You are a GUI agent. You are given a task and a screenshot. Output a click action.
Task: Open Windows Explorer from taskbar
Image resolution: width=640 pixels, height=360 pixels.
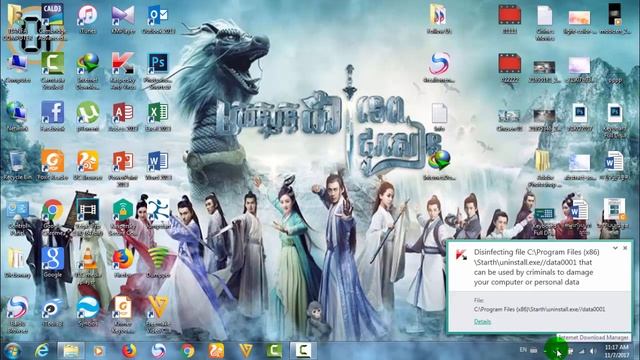click(x=71, y=350)
